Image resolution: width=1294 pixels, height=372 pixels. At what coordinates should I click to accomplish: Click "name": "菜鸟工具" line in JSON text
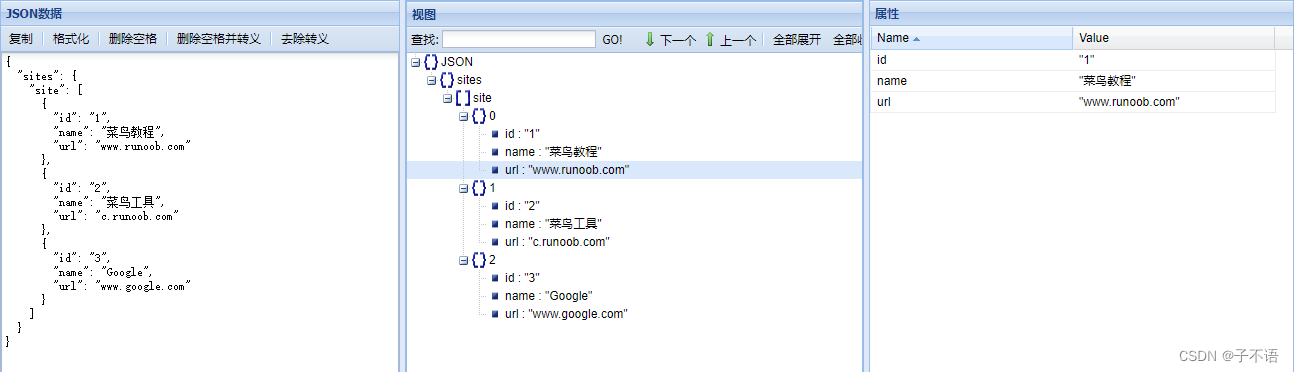[108, 201]
